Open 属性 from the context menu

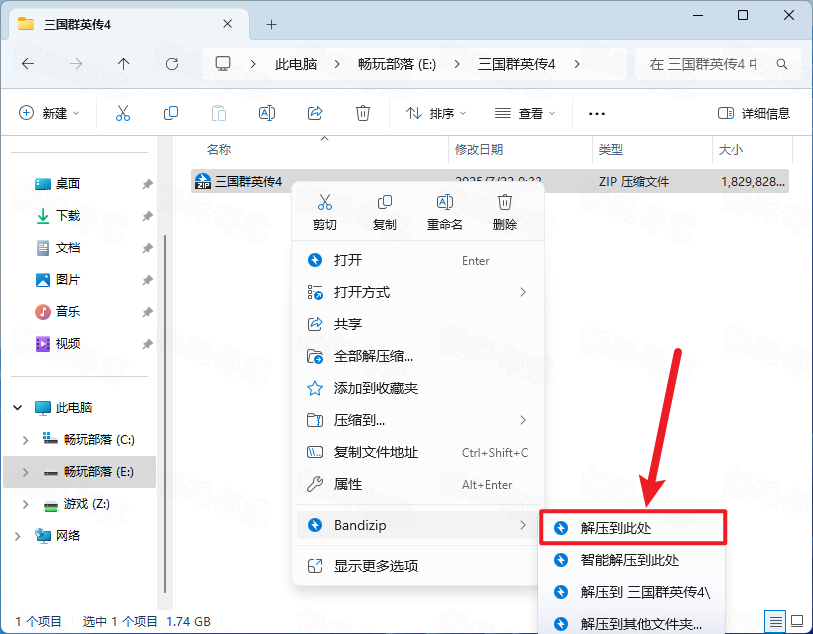(418, 485)
